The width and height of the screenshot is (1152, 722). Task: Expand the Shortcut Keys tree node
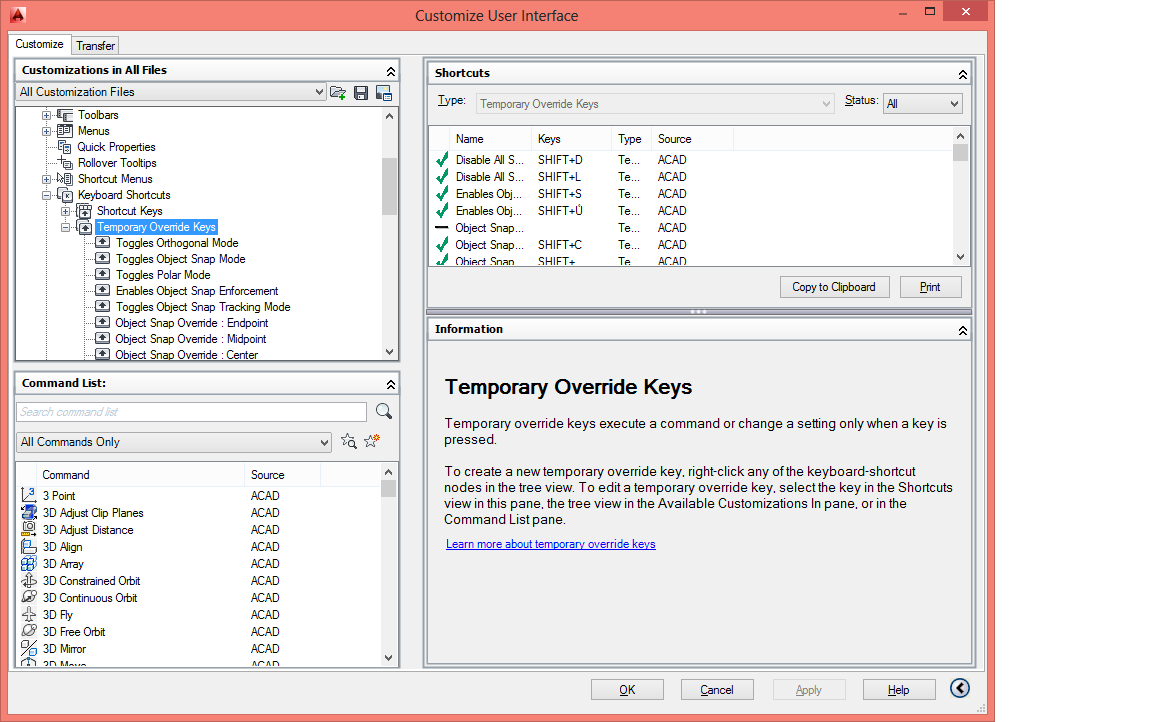point(66,211)
